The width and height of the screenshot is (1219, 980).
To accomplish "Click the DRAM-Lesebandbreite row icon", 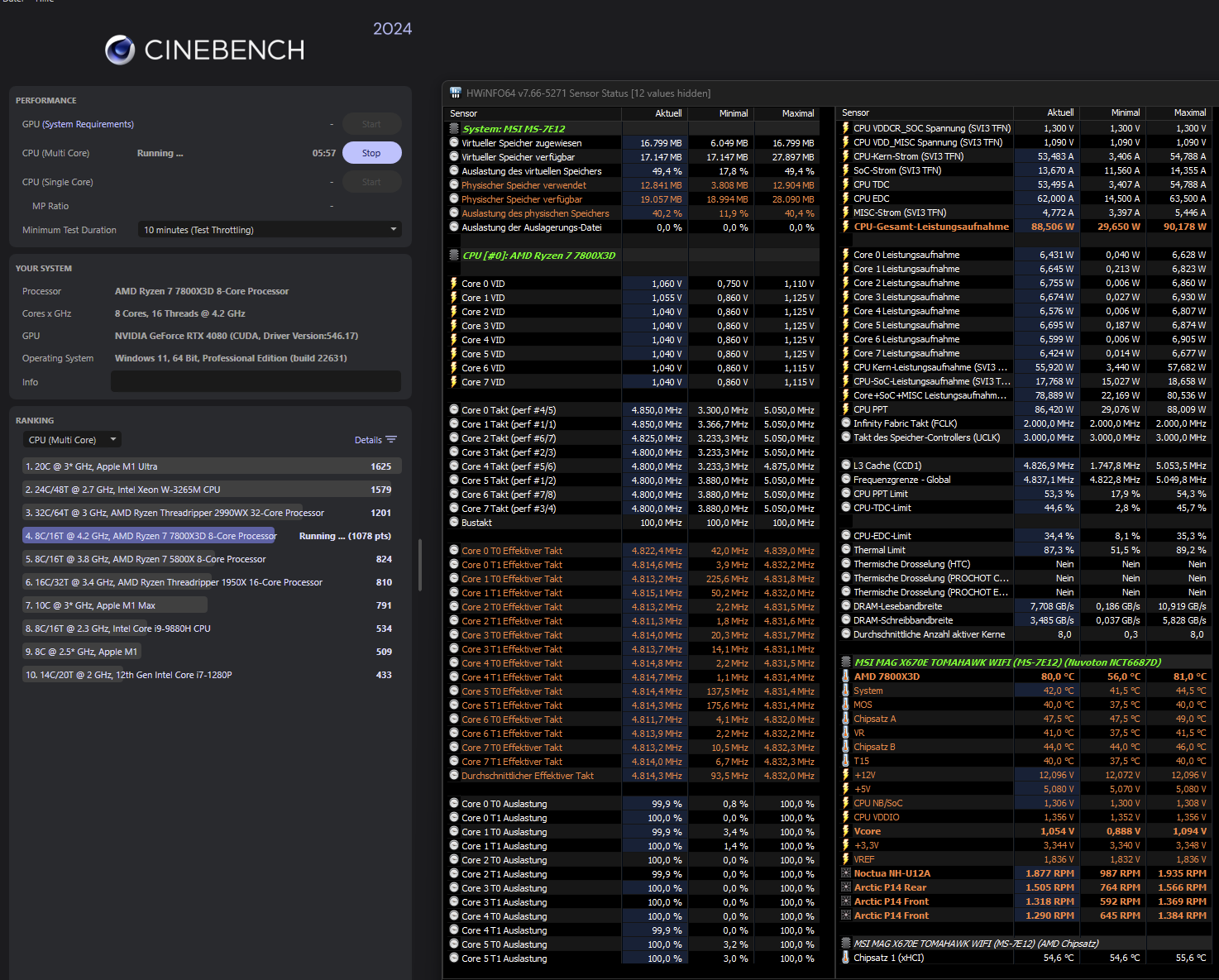I will [846, 606].
